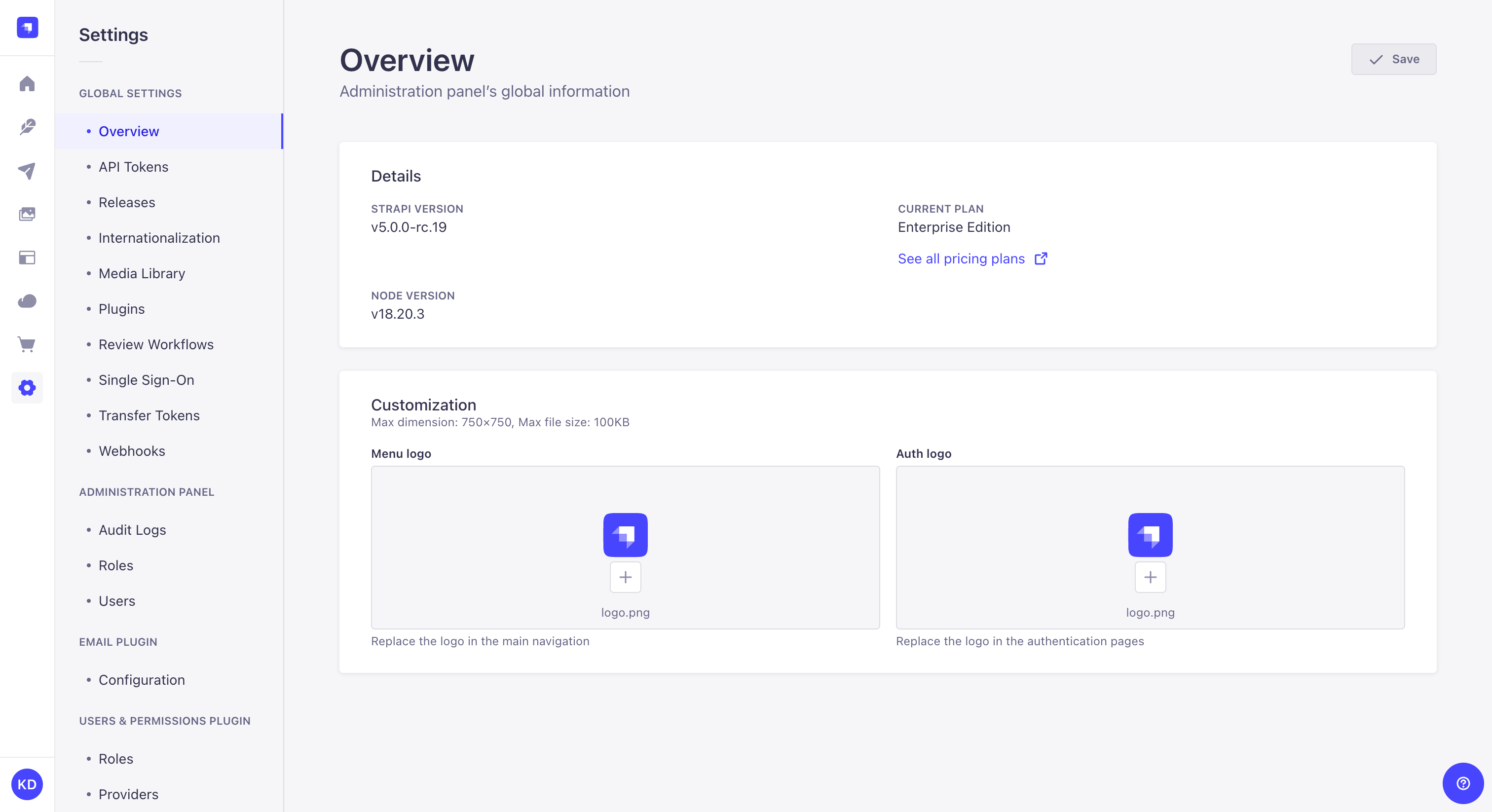Select the content manager quill icon
The height and width of the screenshot is (812, 1492).
click(27, 127)
